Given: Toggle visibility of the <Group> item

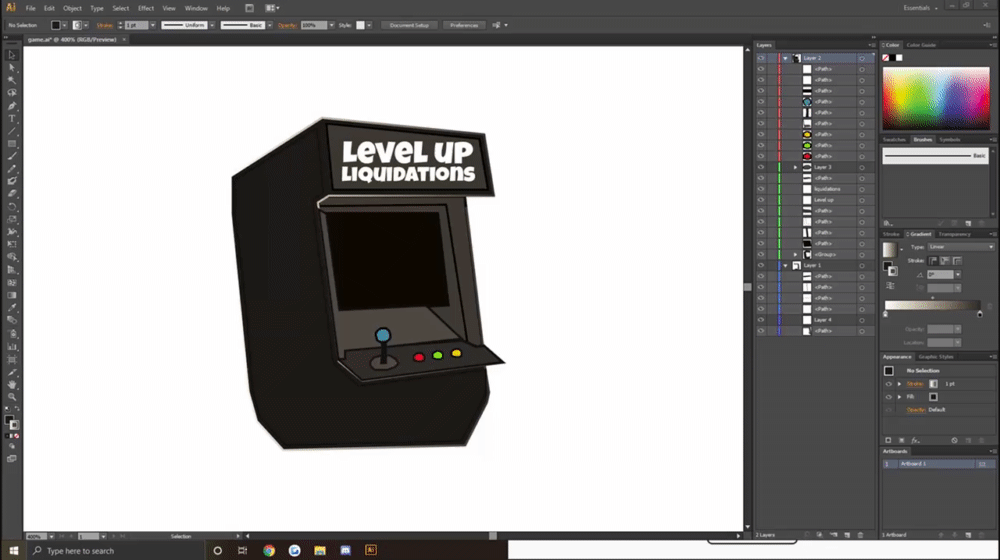Looking at the screenshot, I should [761, 254].
